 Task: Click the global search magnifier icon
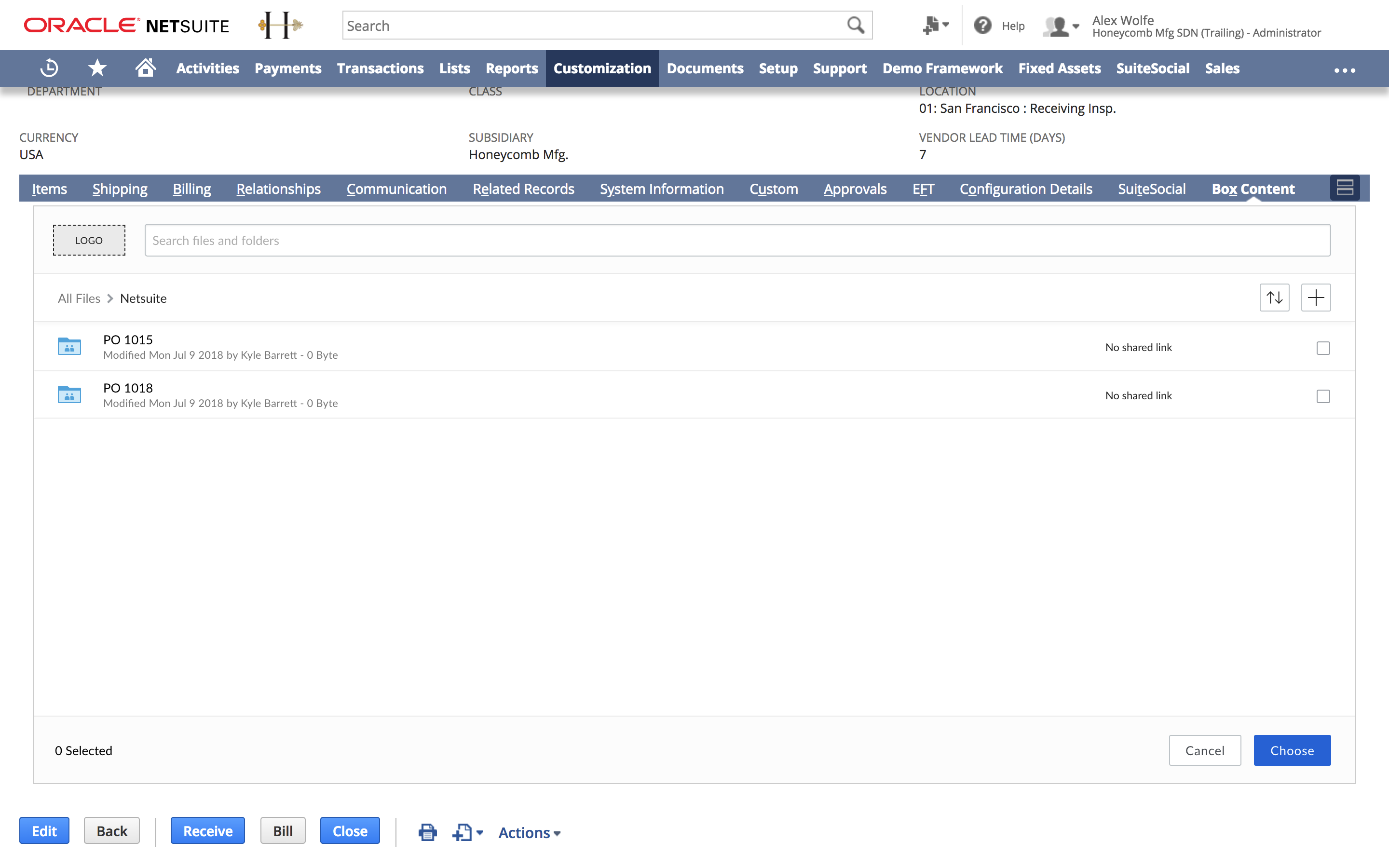click(x=855, y=25)
